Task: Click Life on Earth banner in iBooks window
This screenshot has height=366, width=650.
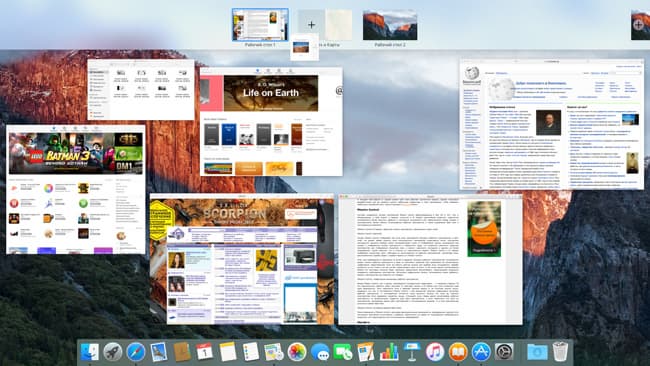Action: pos(271,93)
